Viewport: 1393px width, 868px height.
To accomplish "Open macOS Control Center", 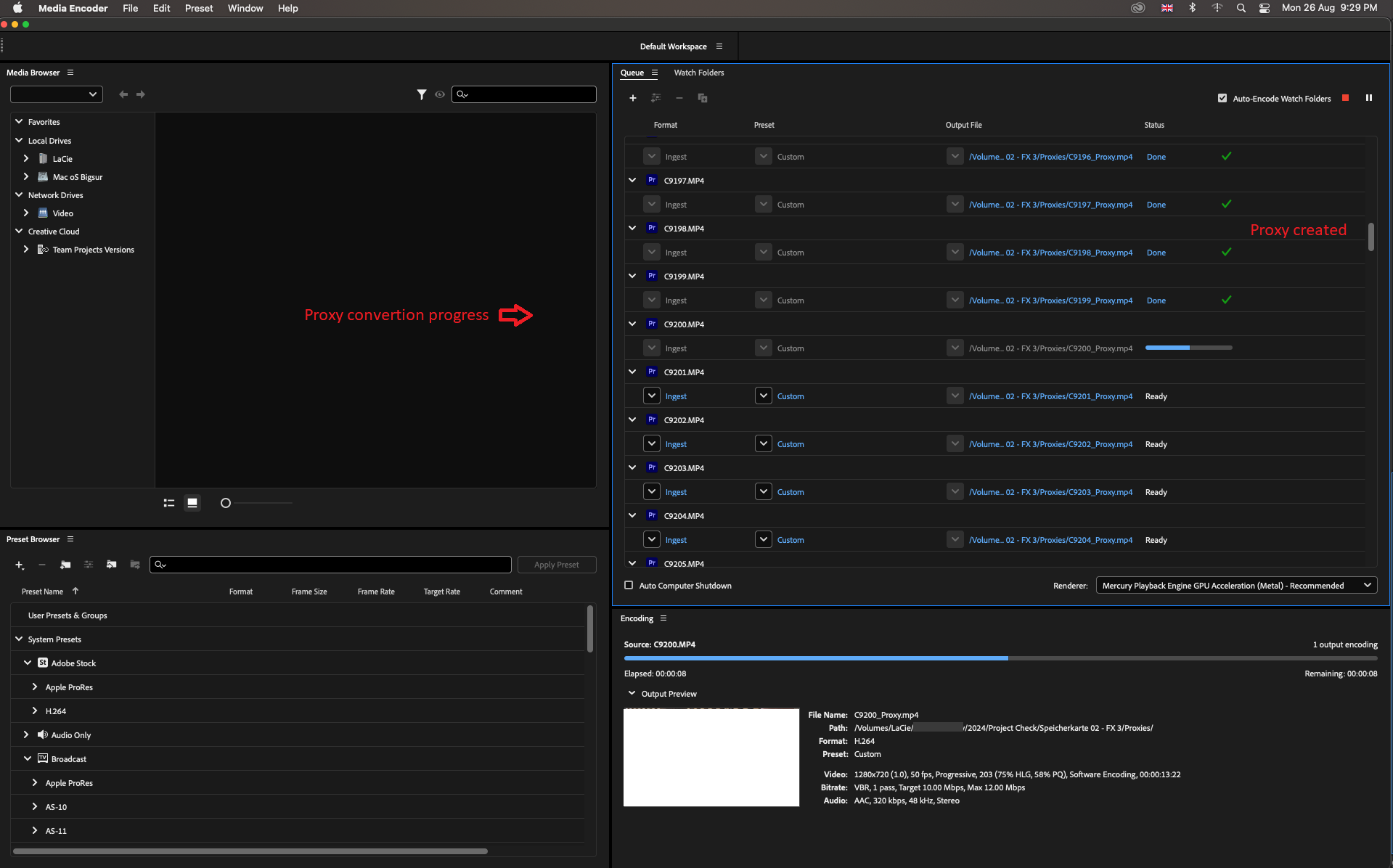I will 1265,8.
